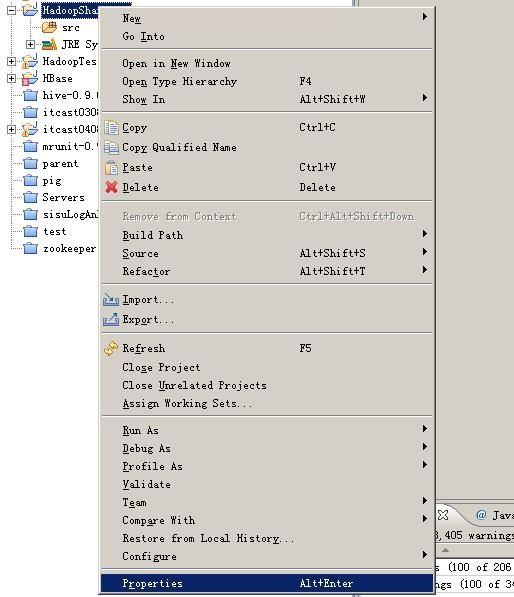514x597 pixels.
Task: Expand the HBase project node
Action: (x=11, y=78)
